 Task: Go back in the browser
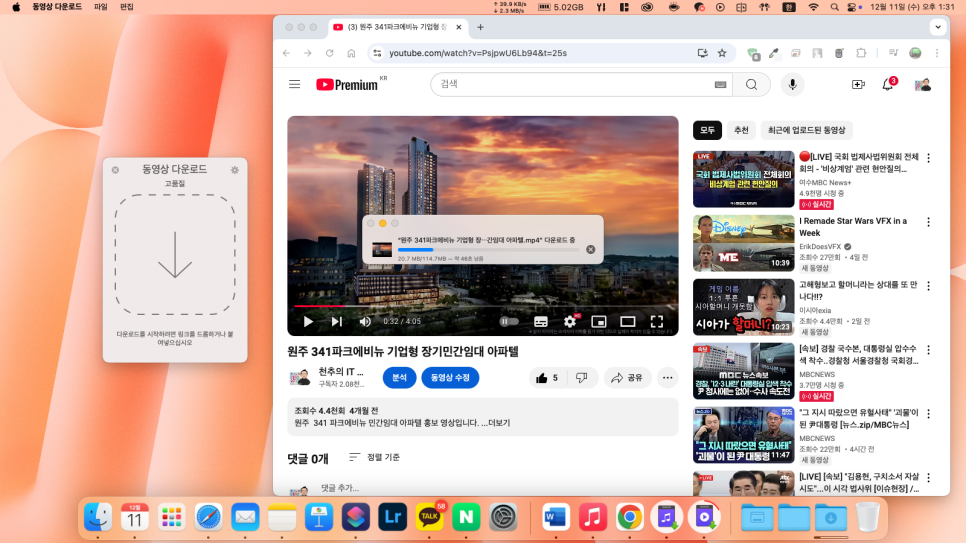(286, 53)
